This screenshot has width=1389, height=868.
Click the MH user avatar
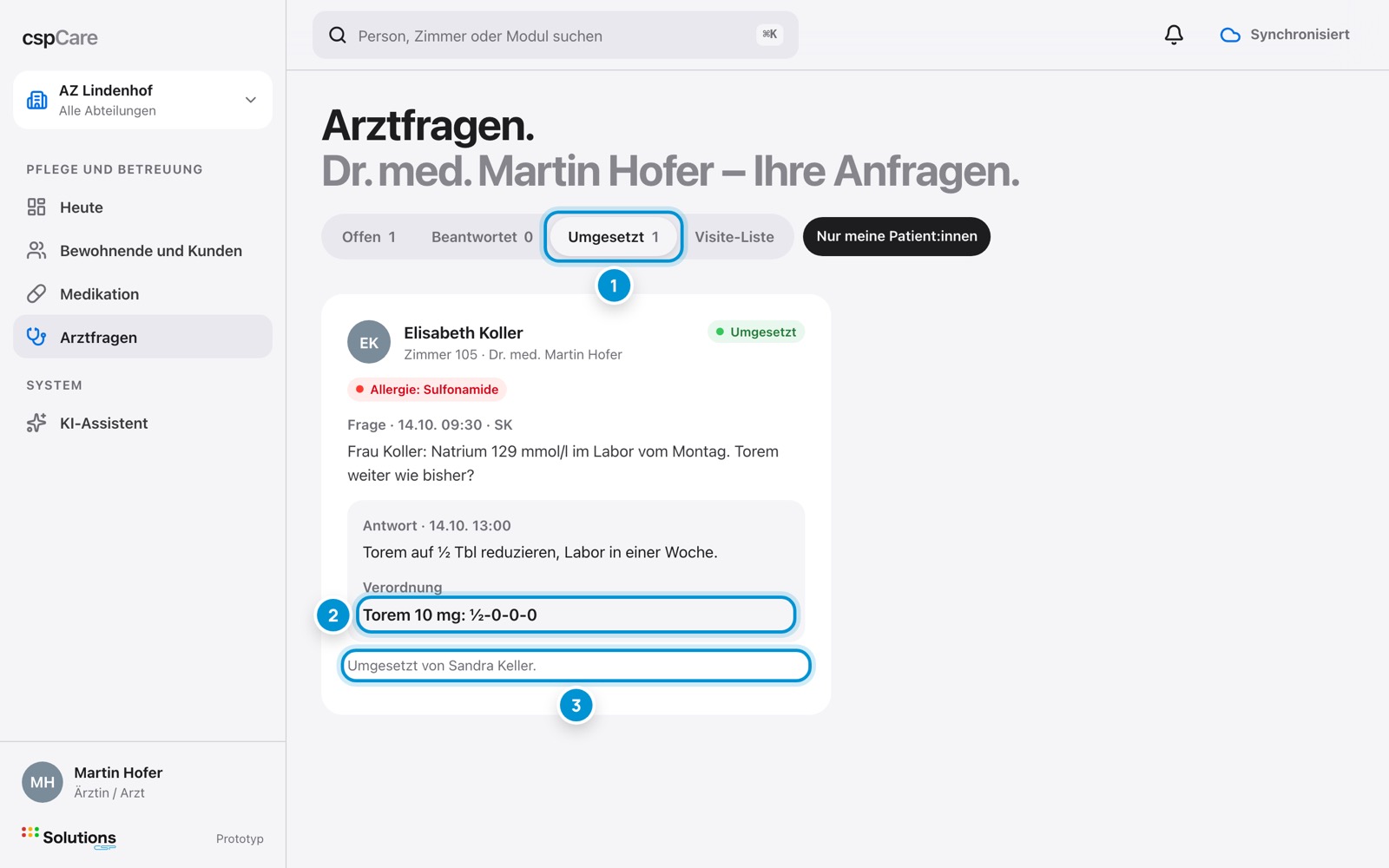(43, 782)
